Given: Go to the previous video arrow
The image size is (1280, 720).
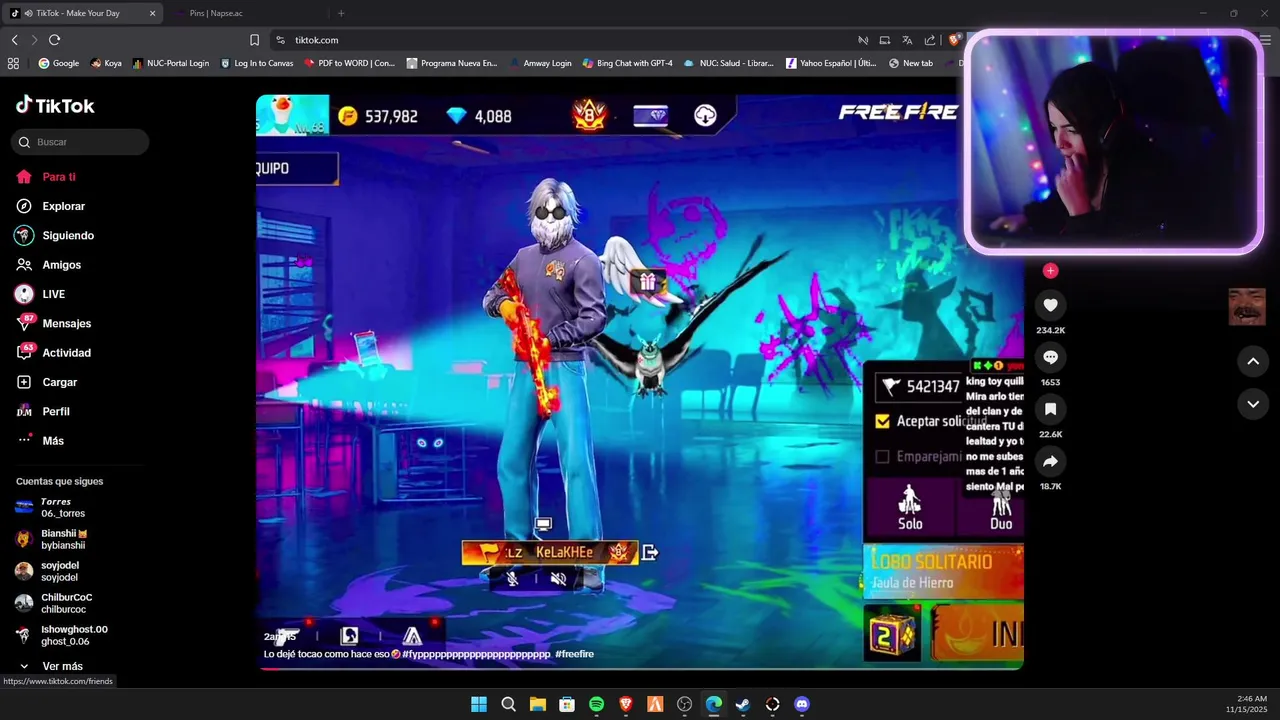Looking at the screenshot, I should coord(1253,361).
